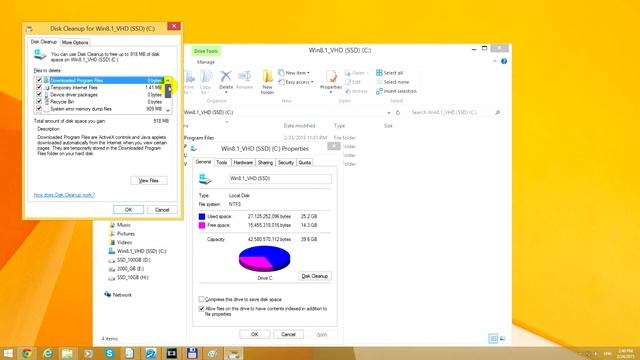Expand the Properties button dropdown arrow
Screen dimensions: 640x360
tap(331, 92)
